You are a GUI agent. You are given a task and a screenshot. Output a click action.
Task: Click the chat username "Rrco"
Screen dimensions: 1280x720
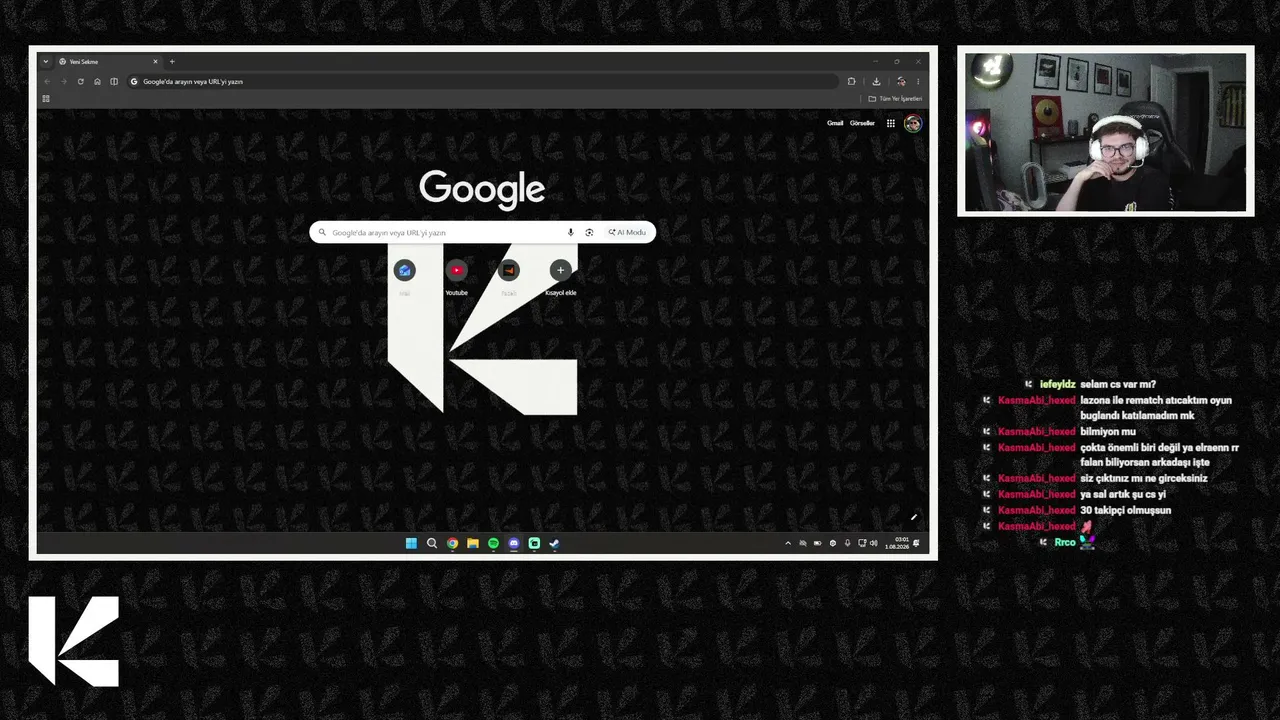[1065, 542]
